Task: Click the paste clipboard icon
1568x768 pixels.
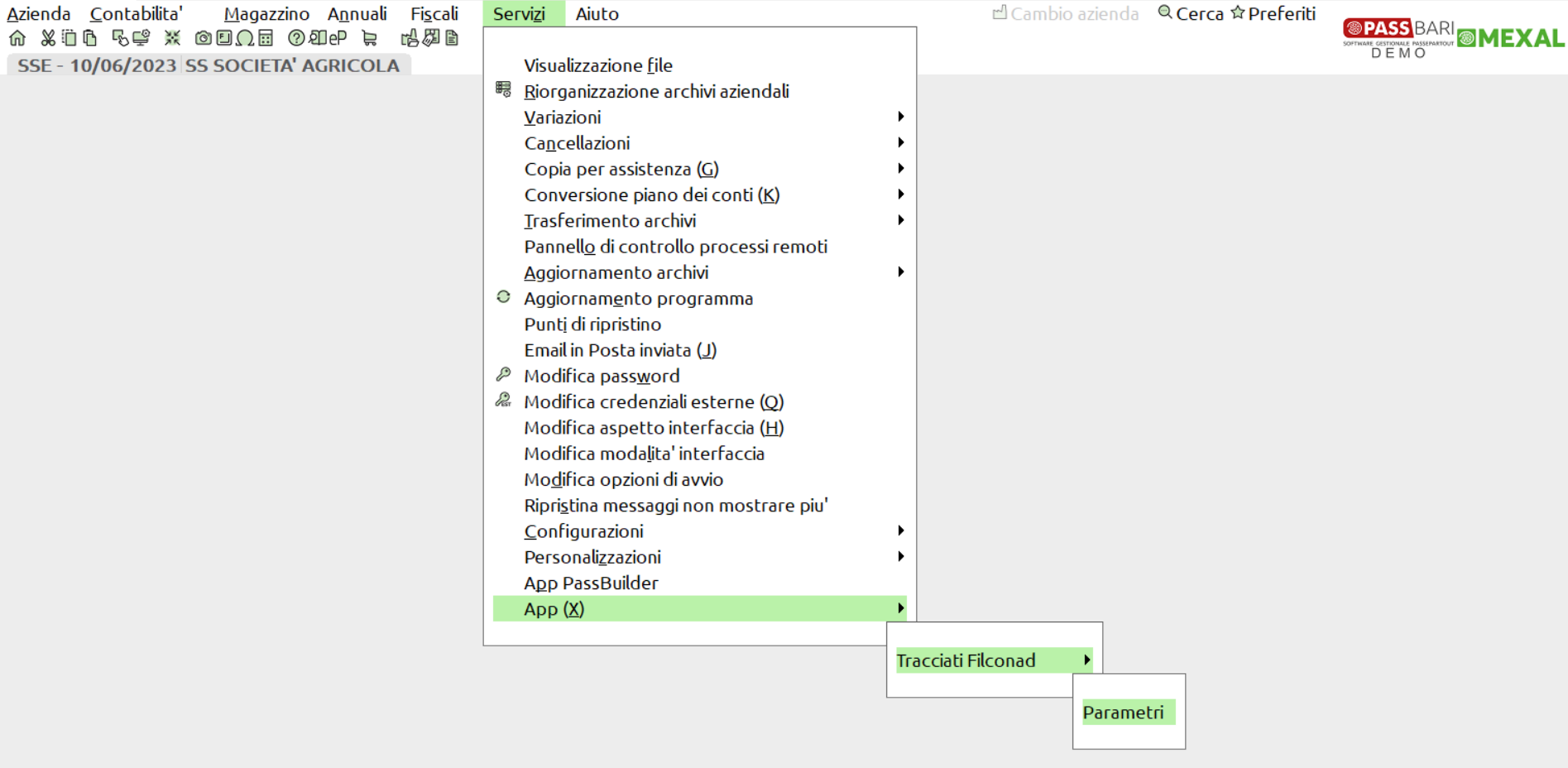Action: click(x=90, y=38)
